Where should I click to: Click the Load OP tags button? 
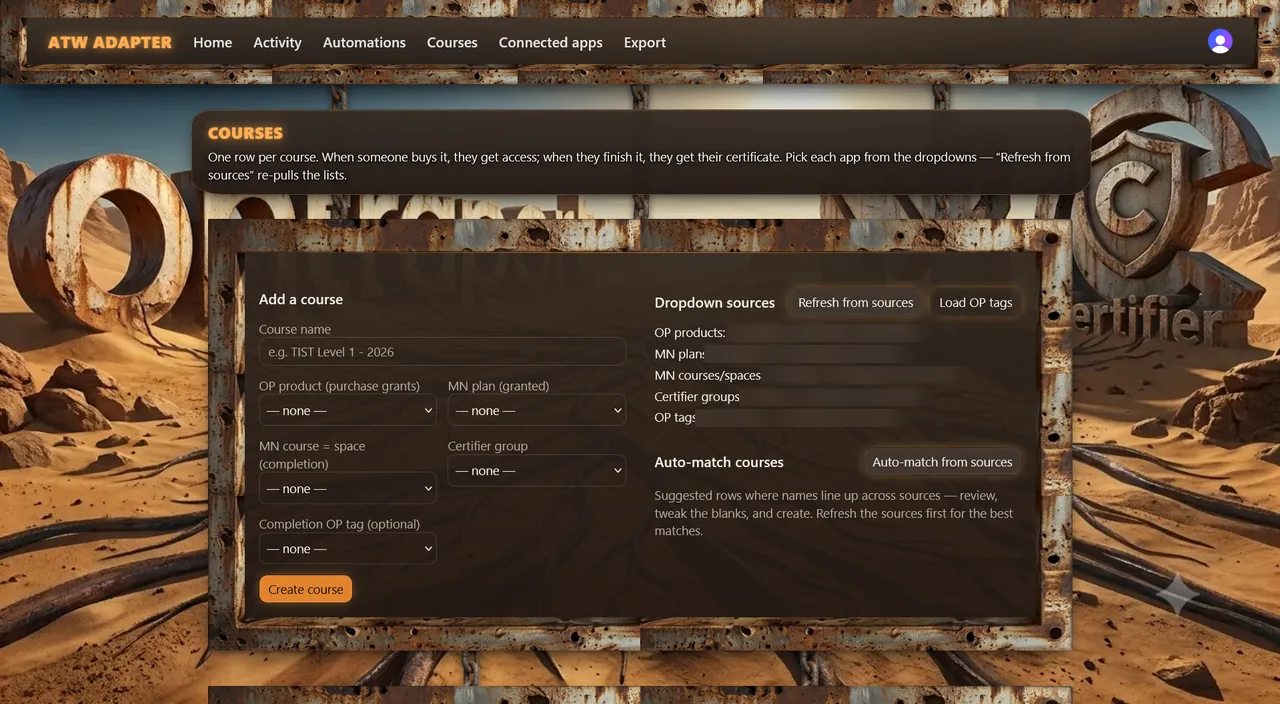(976, 302)
